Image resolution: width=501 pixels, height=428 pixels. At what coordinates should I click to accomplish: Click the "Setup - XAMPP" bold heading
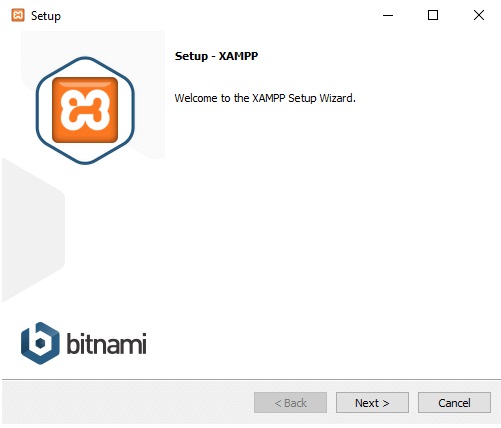(x=216, y=56)
